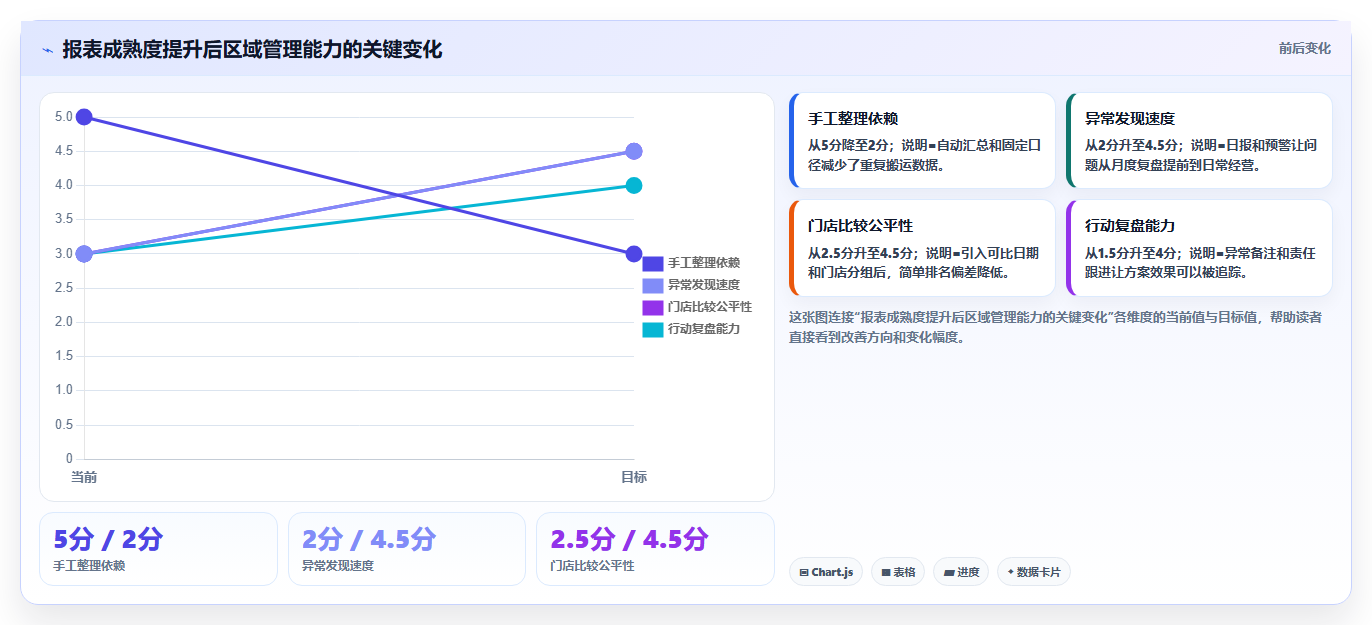Click the 5.0 y-axis tick label
Screen dimensions: 1372x625
(63, 117)
